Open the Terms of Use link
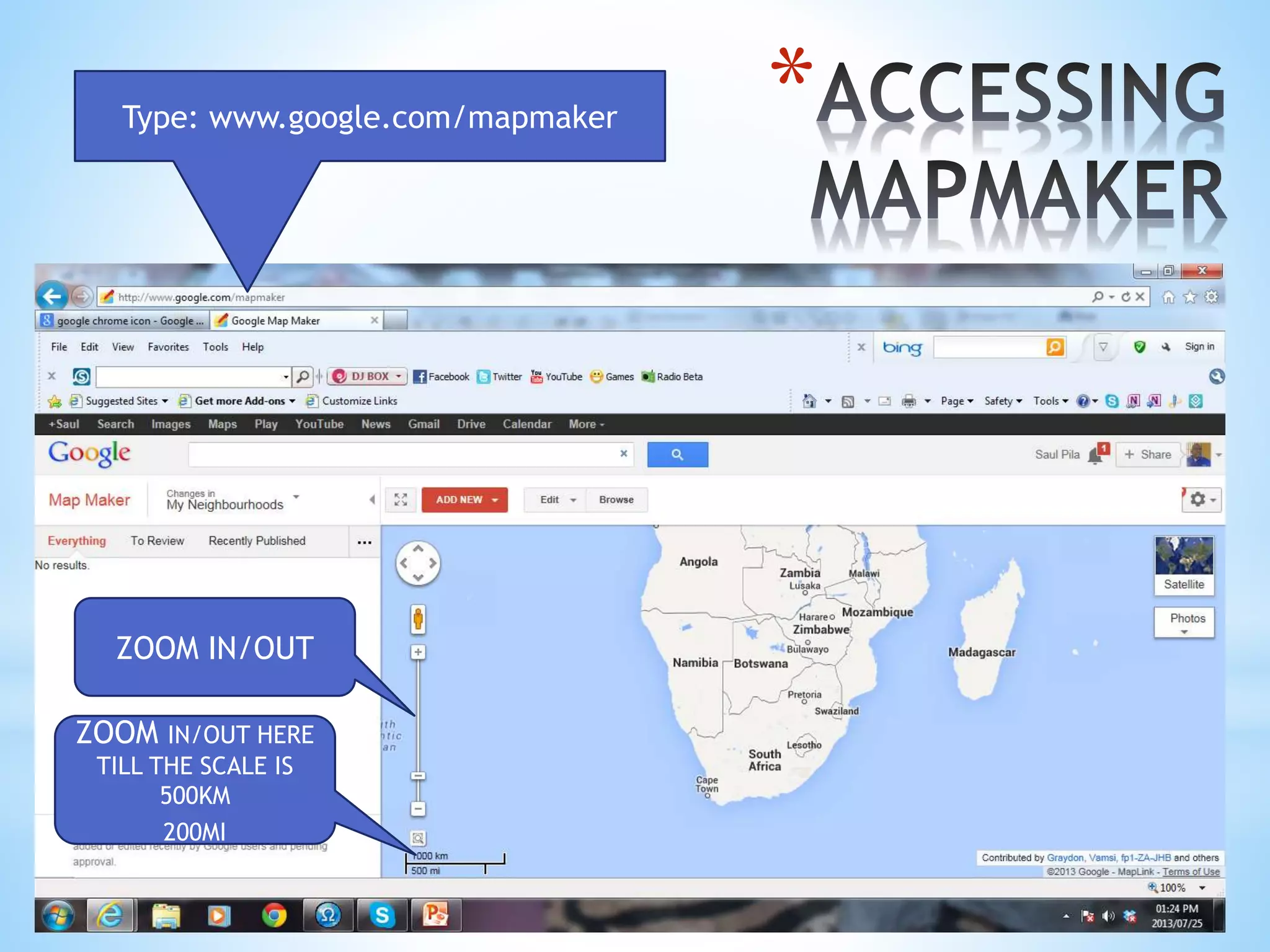 (1191, 872)
